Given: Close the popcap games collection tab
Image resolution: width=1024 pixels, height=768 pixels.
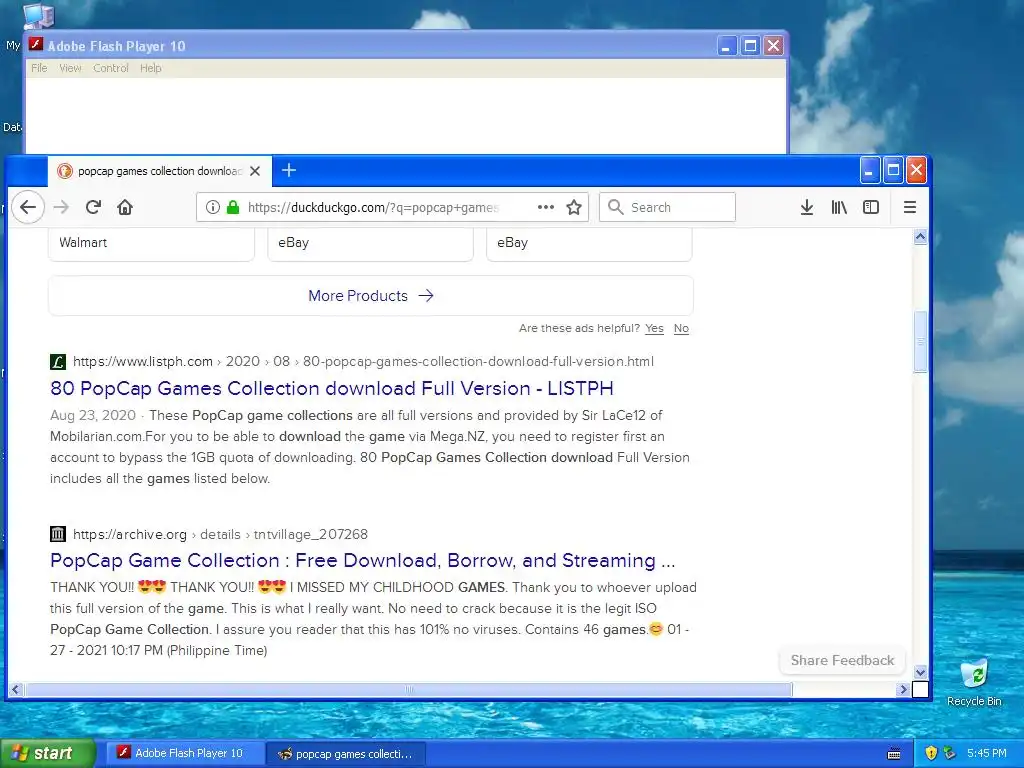Looking at the screenshot, I should 255,171.
